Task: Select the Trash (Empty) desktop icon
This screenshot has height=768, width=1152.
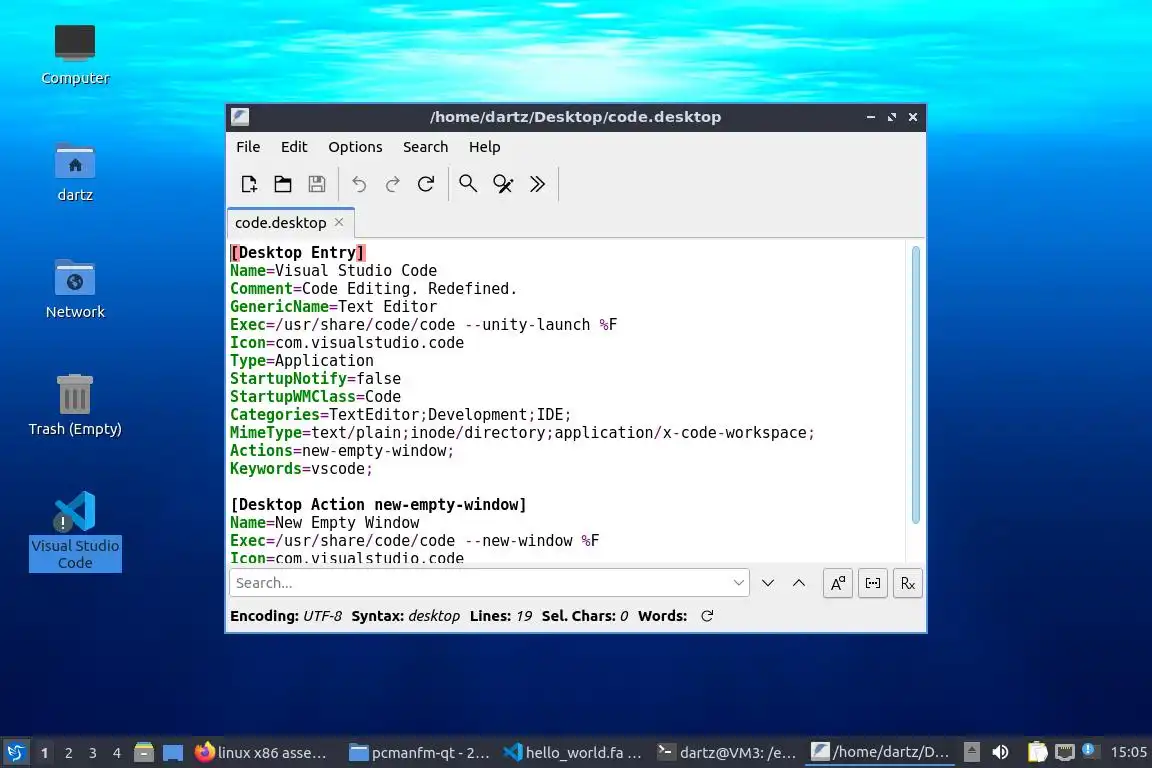Action: (75, 406)
